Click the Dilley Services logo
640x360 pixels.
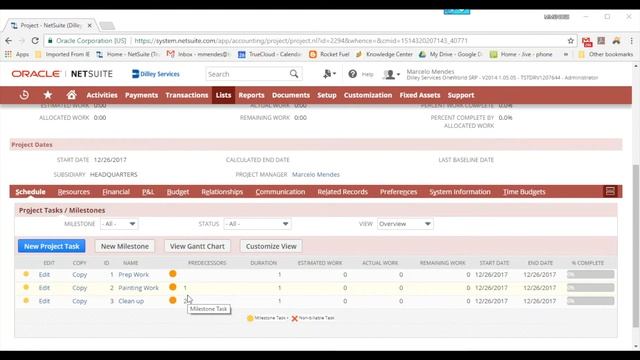[x=156, y=74]
